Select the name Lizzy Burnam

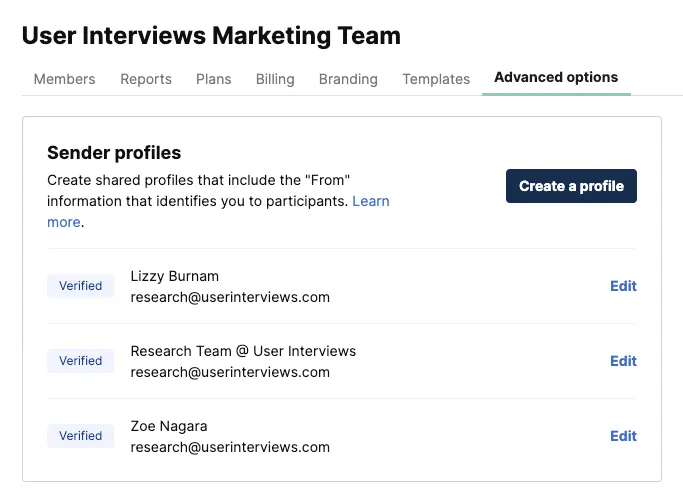pyautogui.click(x=175, y=276)
